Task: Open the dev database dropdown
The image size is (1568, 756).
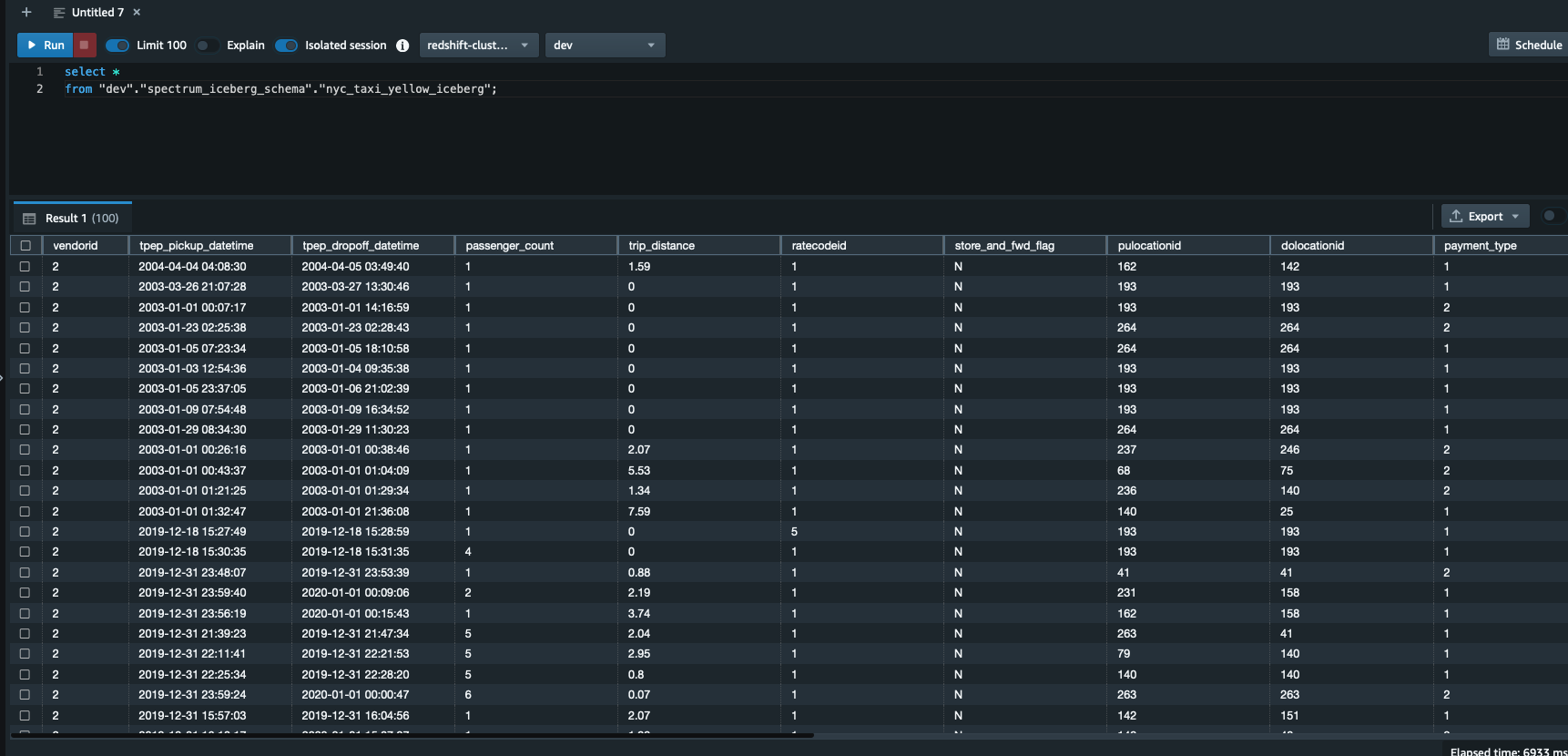Action: (605, 45)
